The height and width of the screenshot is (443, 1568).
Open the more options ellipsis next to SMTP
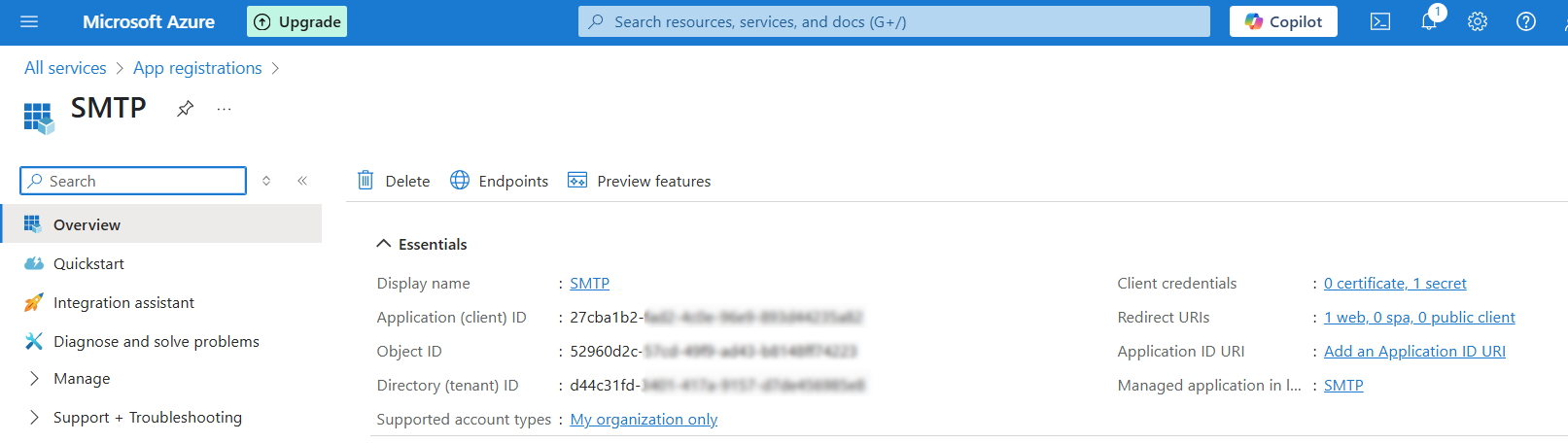(225, 109)
